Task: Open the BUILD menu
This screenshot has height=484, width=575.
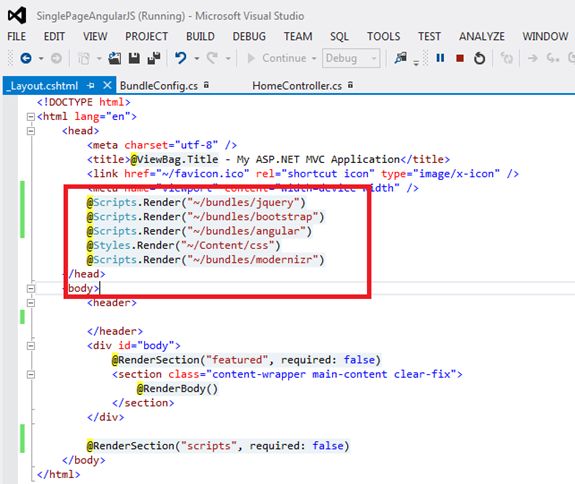Action: tap(200, 36)
